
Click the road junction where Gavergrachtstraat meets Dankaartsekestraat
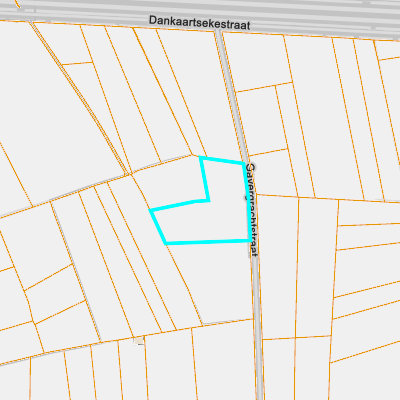pos(218,31)
